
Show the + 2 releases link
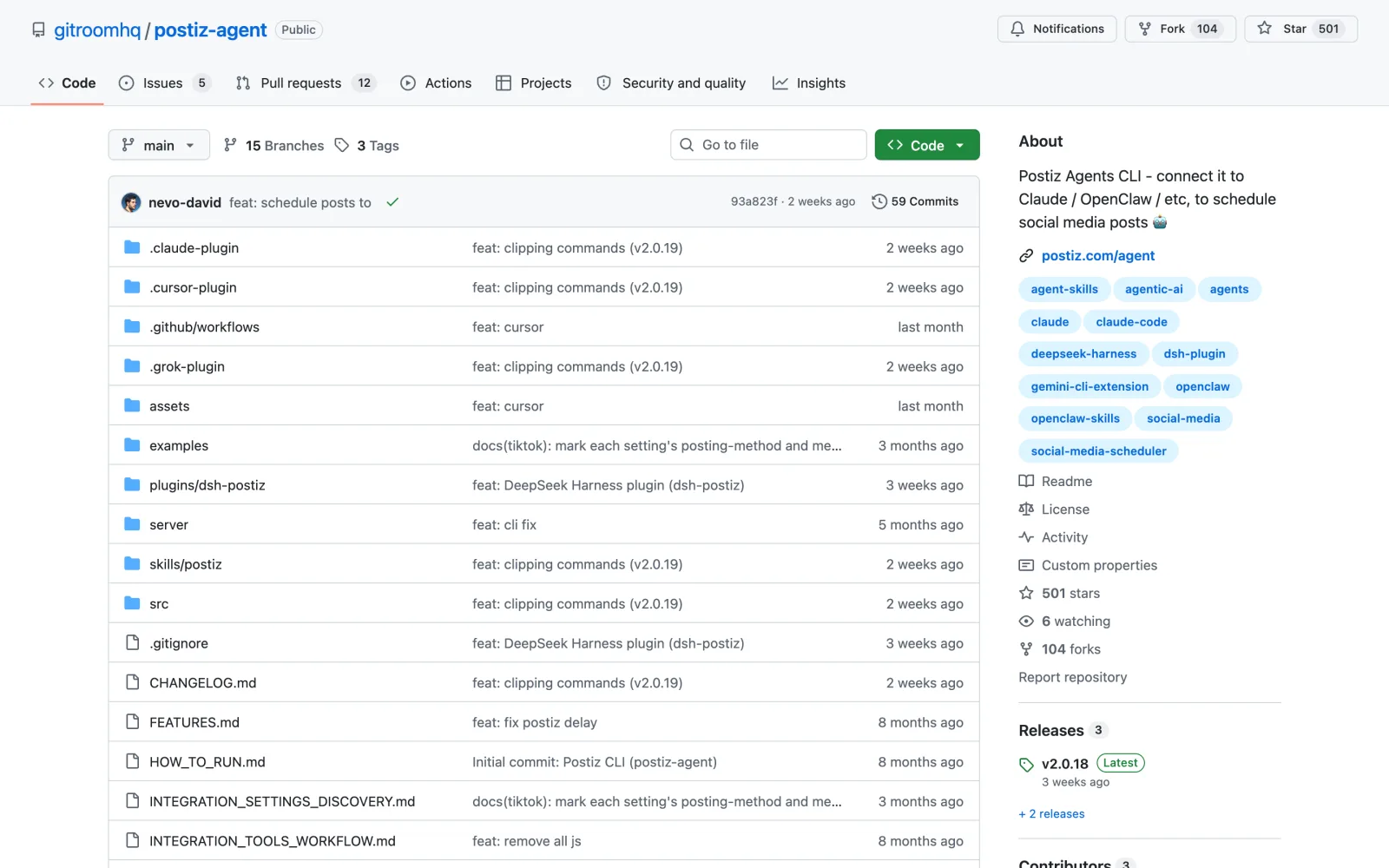click(x=1051, y=814)
